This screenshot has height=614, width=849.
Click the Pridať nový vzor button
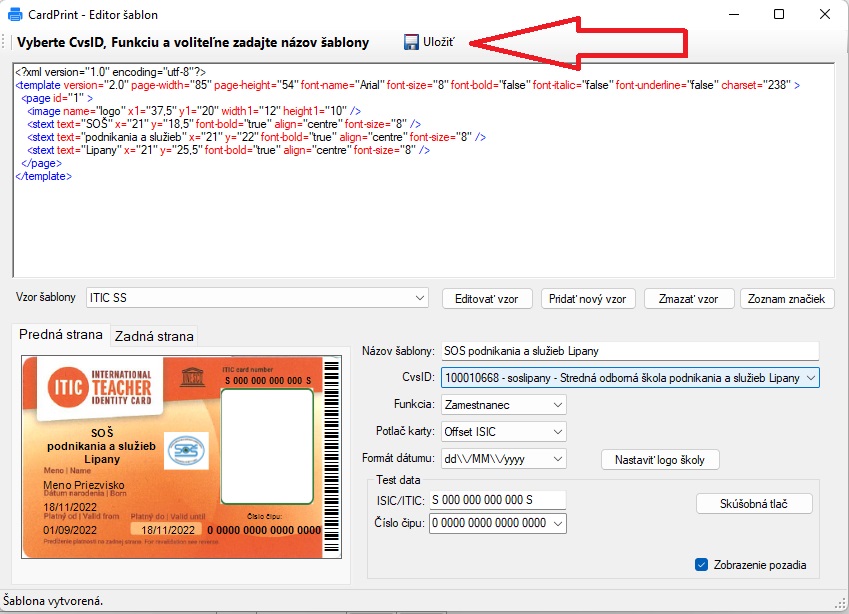(589, 299)
